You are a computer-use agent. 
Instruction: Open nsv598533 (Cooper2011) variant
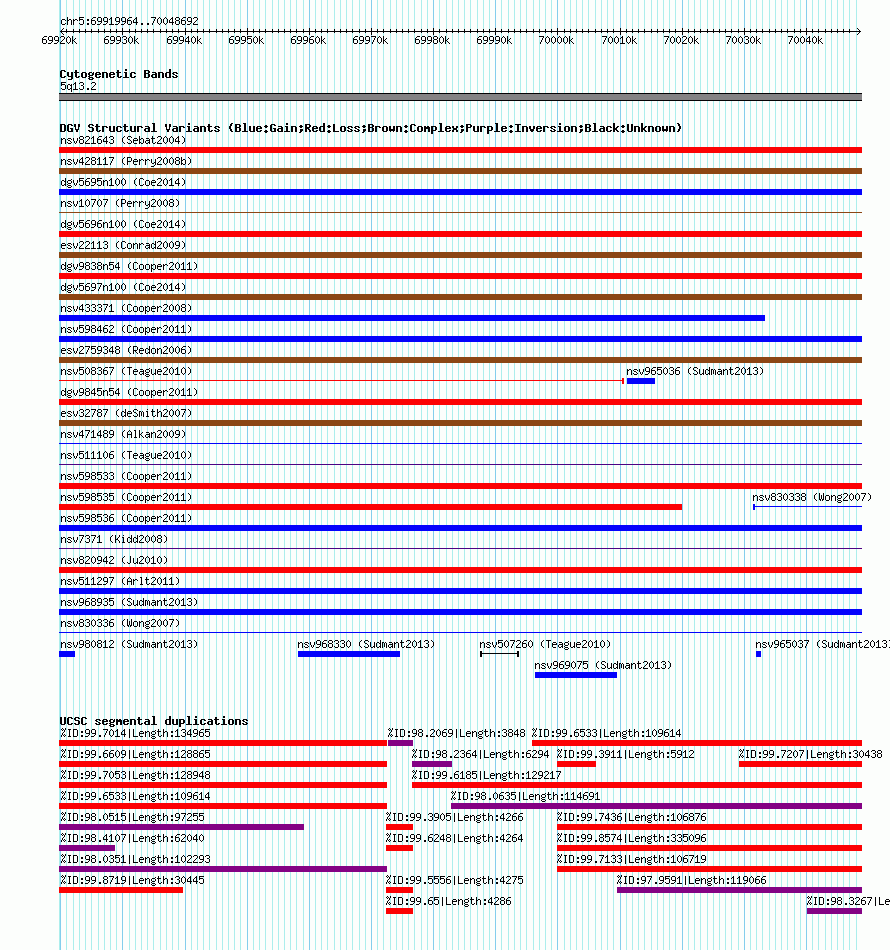tap(126, 476)
